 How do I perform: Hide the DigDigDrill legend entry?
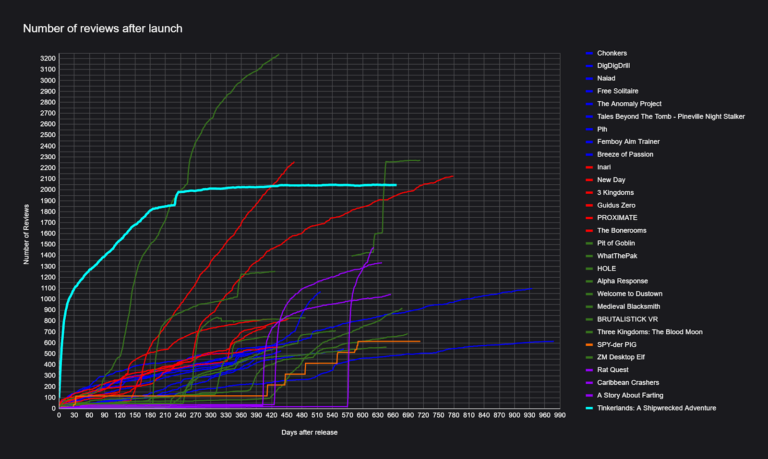(x=613, y=66)
